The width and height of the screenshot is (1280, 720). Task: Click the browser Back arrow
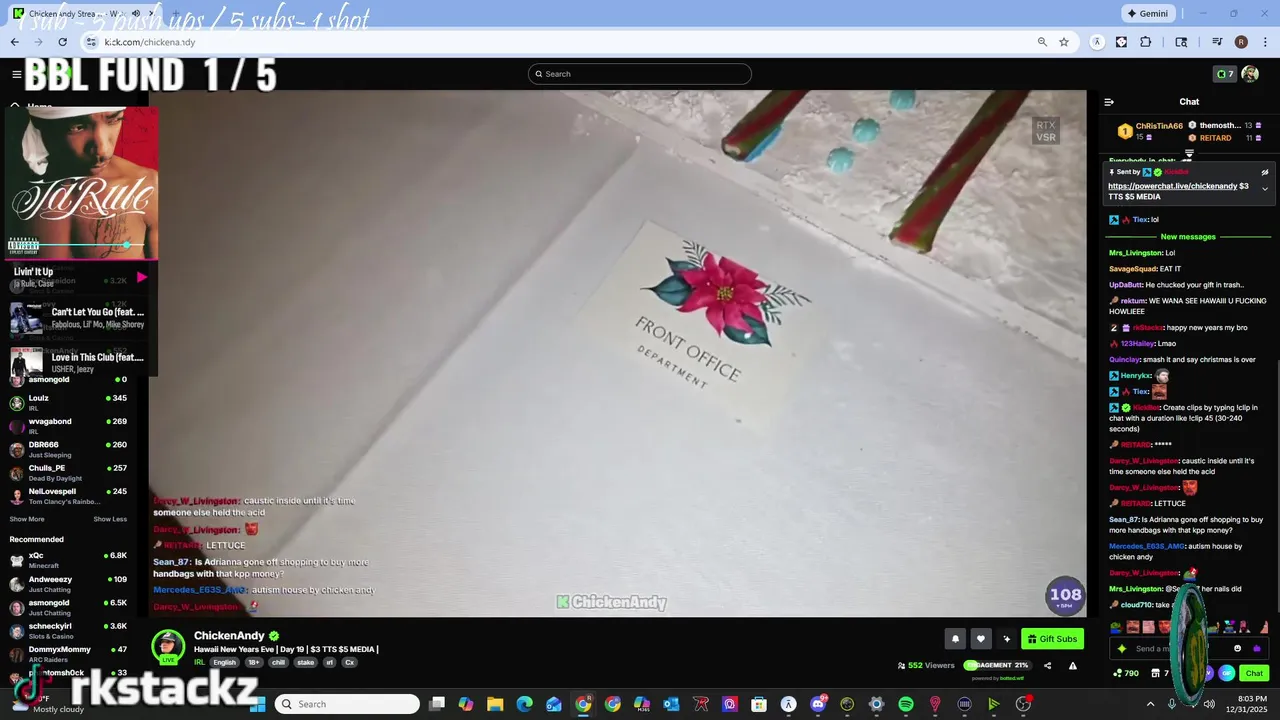click(14, 42)
